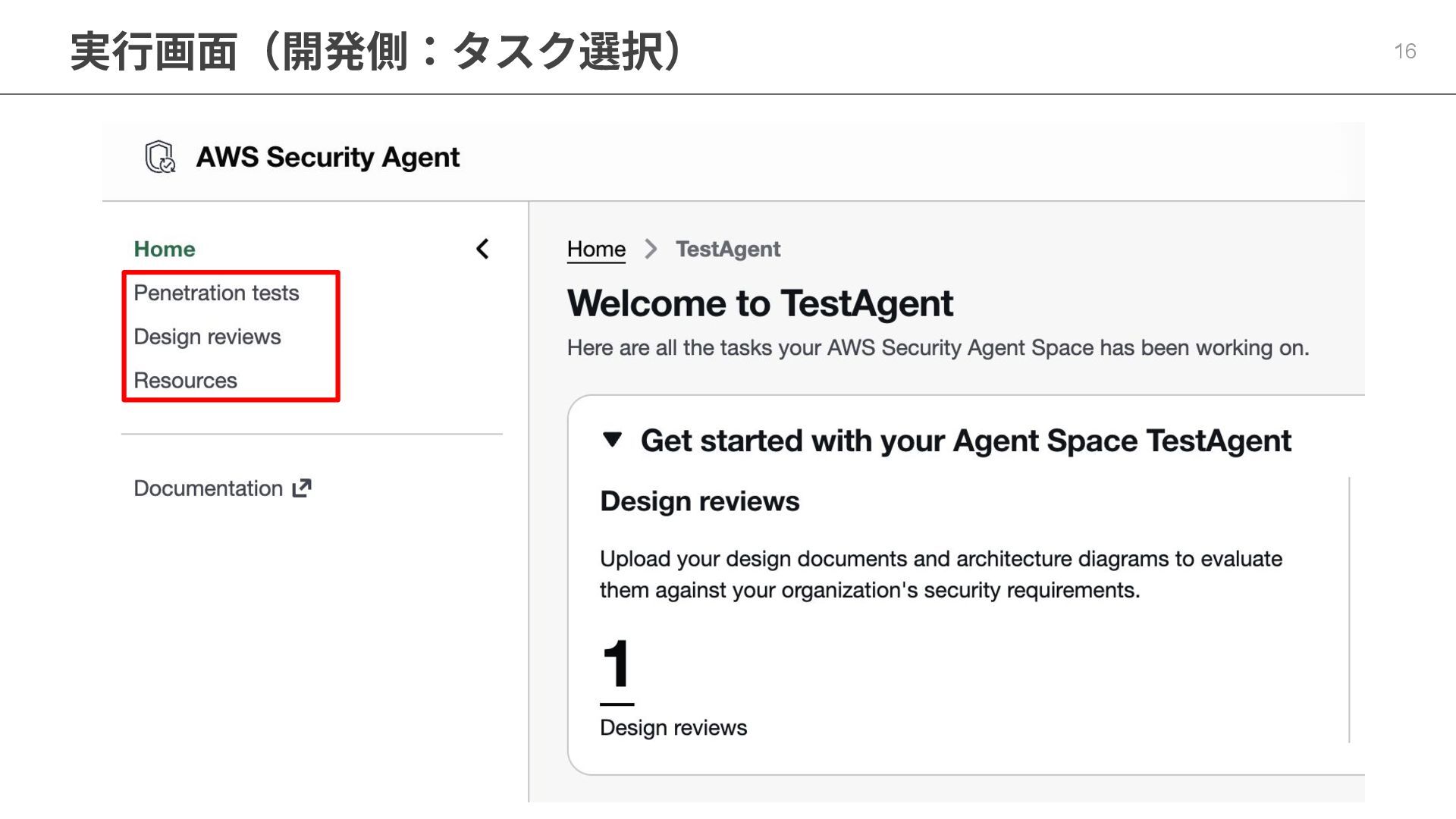Click the Home breadcrumb link
This screenshot has width=1456, height=819.
(x=596, y=249)
